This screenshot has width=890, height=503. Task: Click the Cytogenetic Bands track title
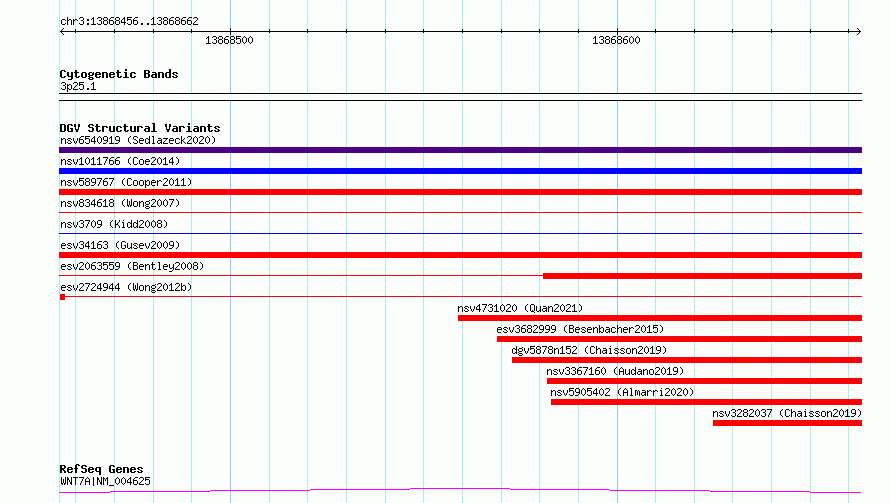(119, 74)
